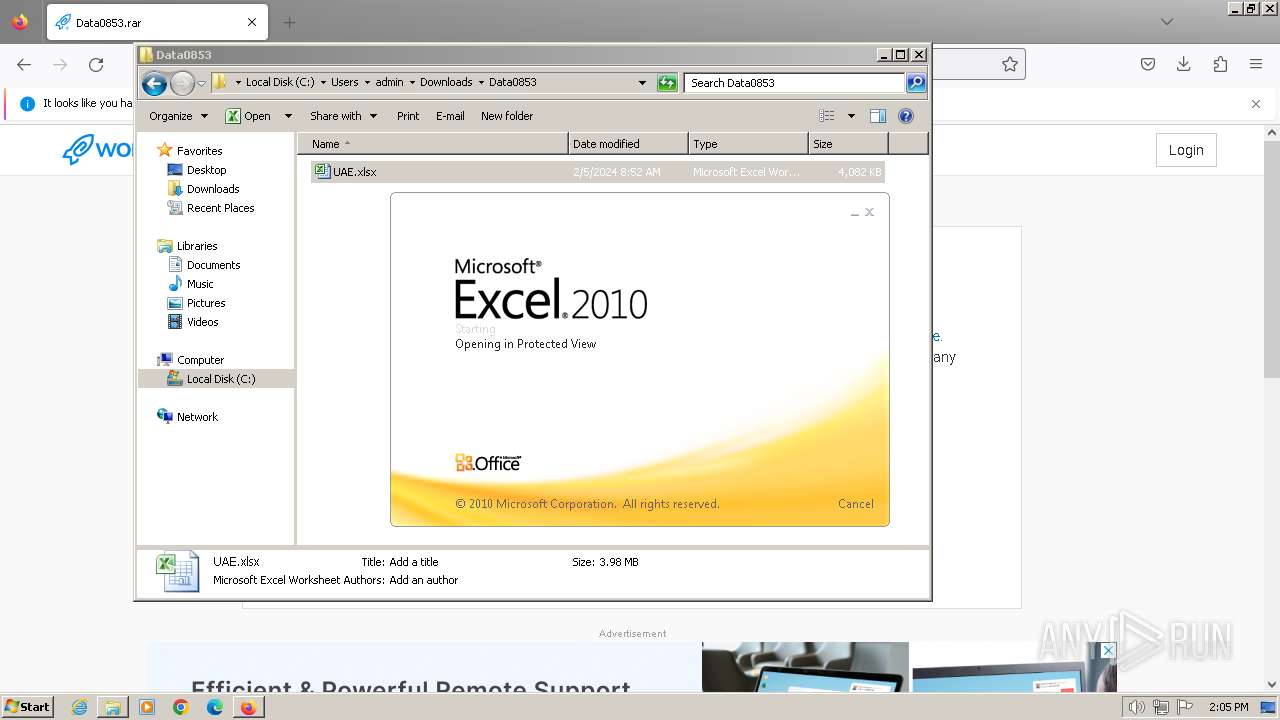Open the list all tabs dropdown
The height and width of the screenshot is (720, 1280).
pyautogui.click(x=1167, y=22)
